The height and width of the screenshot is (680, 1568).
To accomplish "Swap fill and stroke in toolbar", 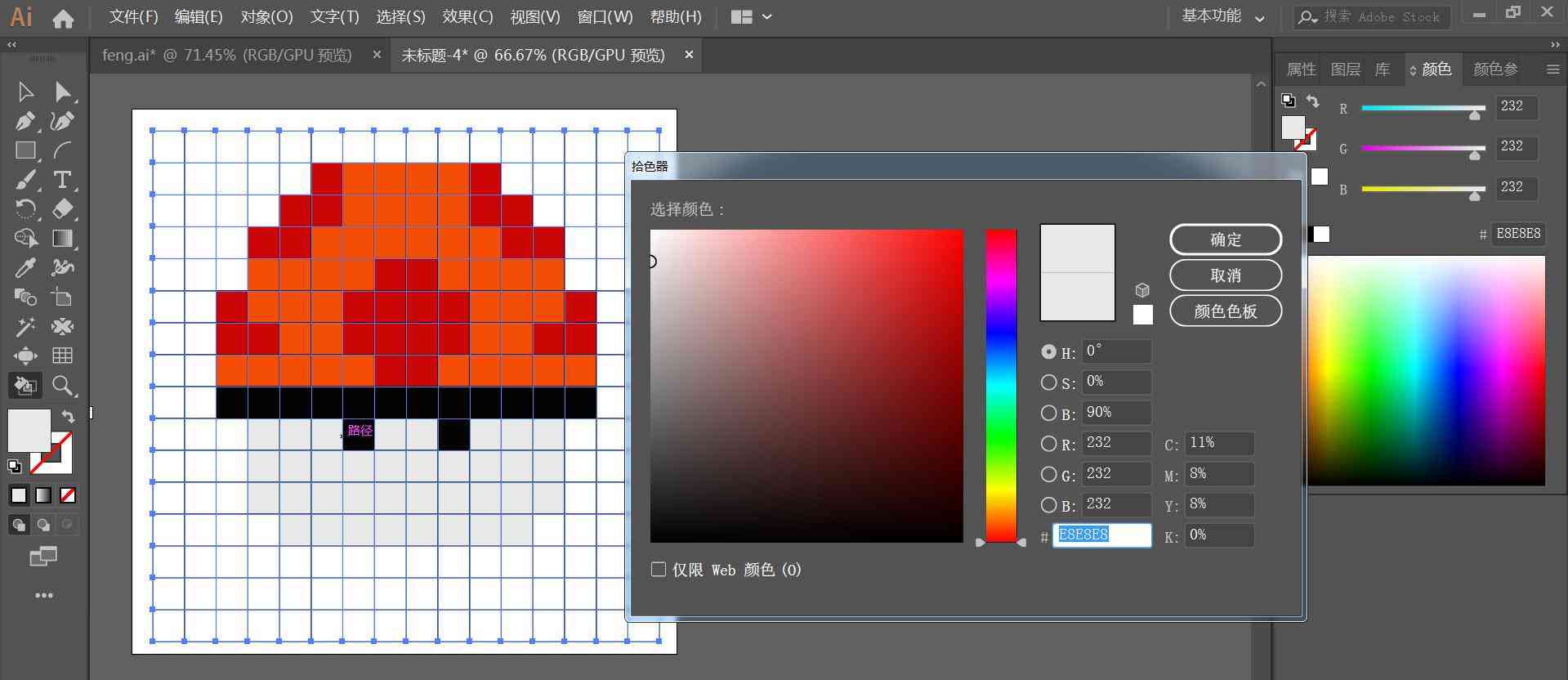I will [69, 417].
